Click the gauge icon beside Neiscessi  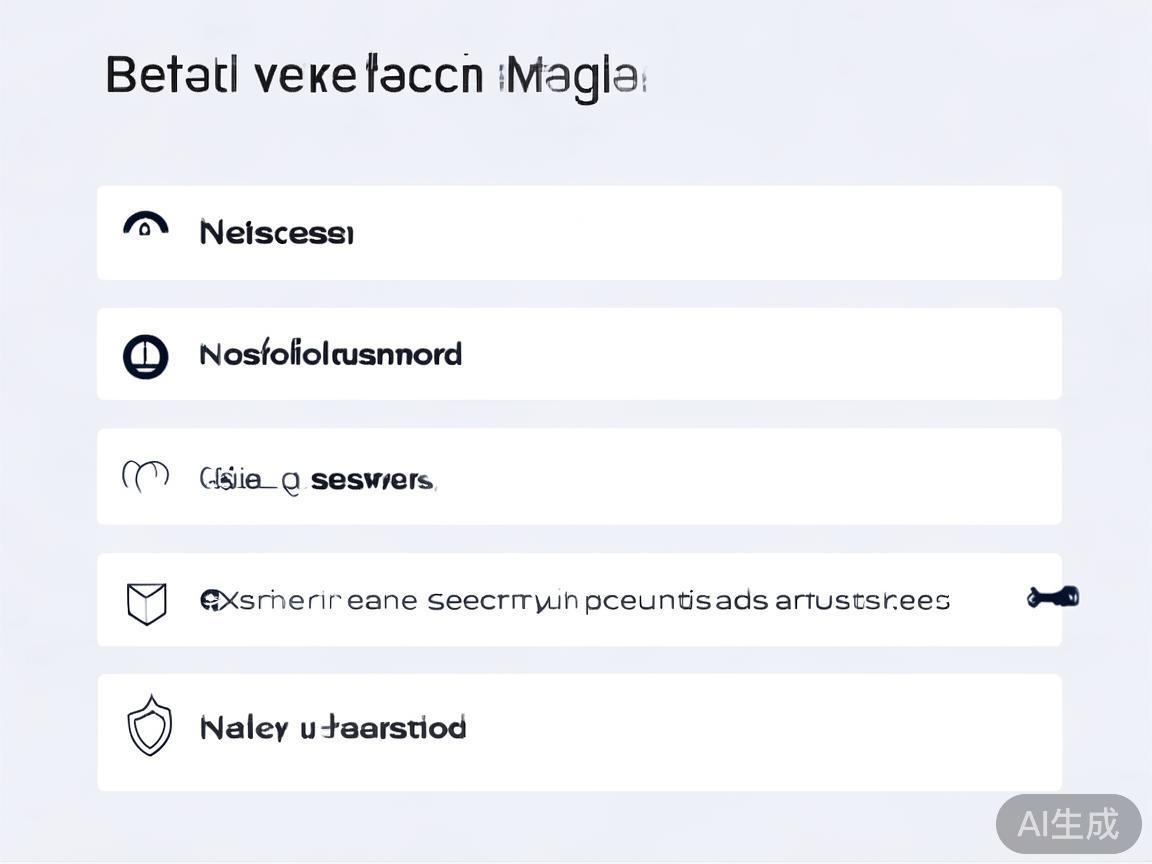click(x=146, y=225)
